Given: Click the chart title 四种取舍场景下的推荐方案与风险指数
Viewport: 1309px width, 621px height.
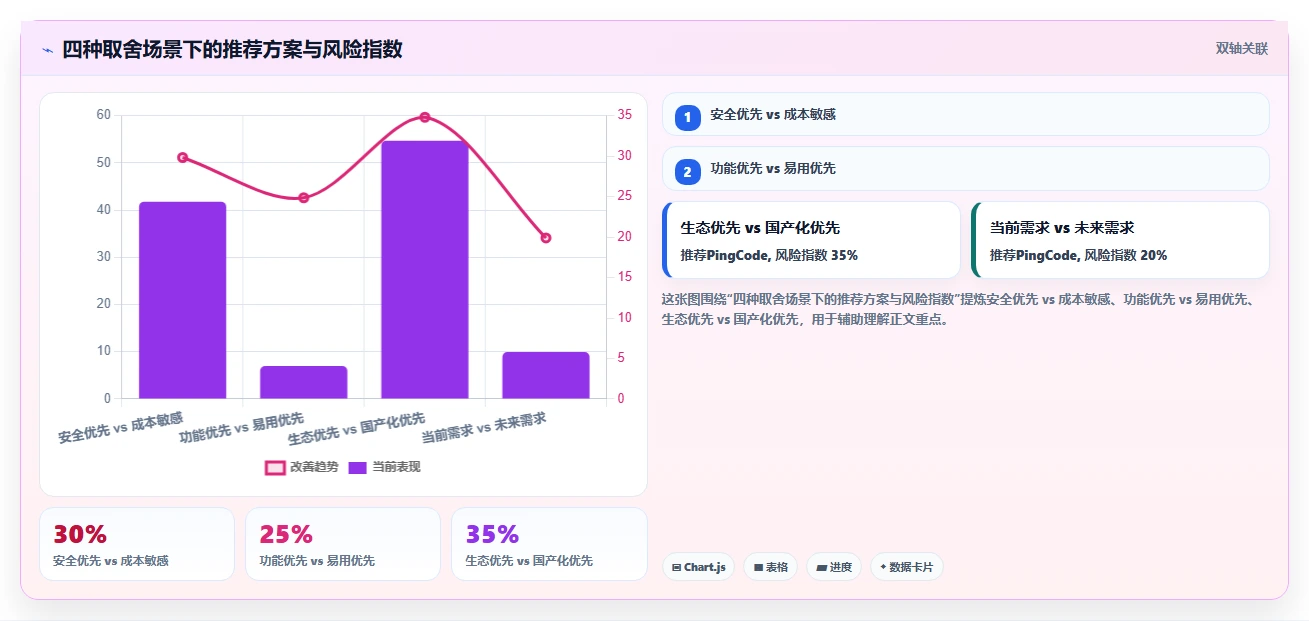Looking at the screenshot, I should (232, 50).
